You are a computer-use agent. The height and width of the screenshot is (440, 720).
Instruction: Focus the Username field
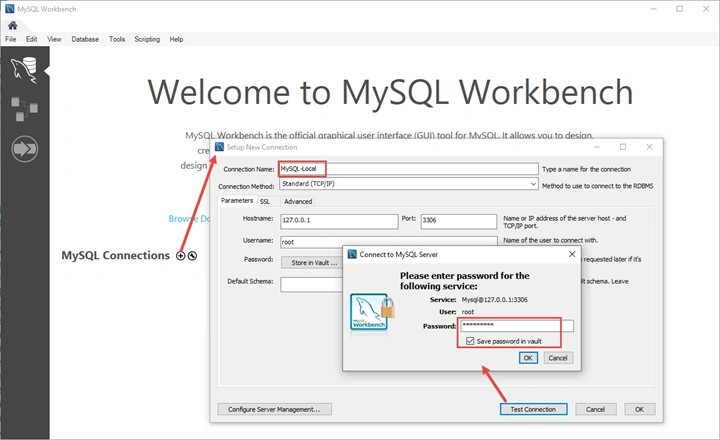point(388,242)
